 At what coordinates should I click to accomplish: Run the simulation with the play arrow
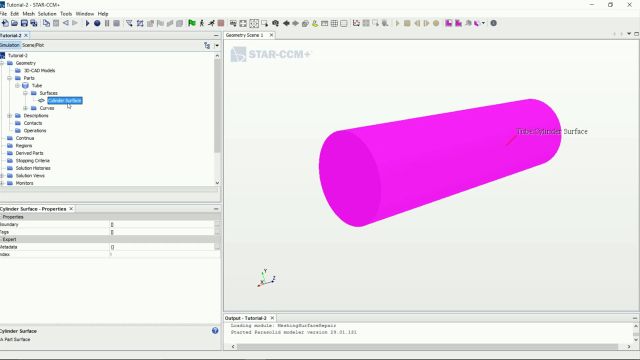[87, 23]
